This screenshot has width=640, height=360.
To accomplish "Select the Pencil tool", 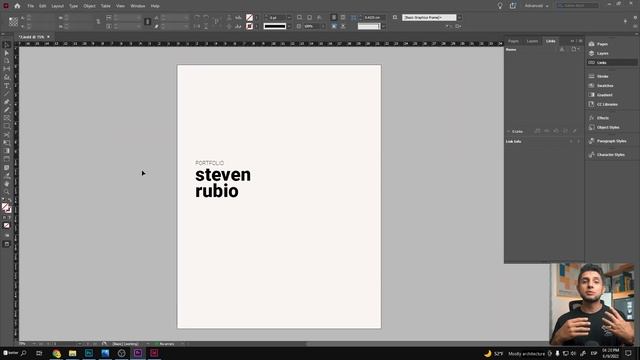I will (7, 110).
